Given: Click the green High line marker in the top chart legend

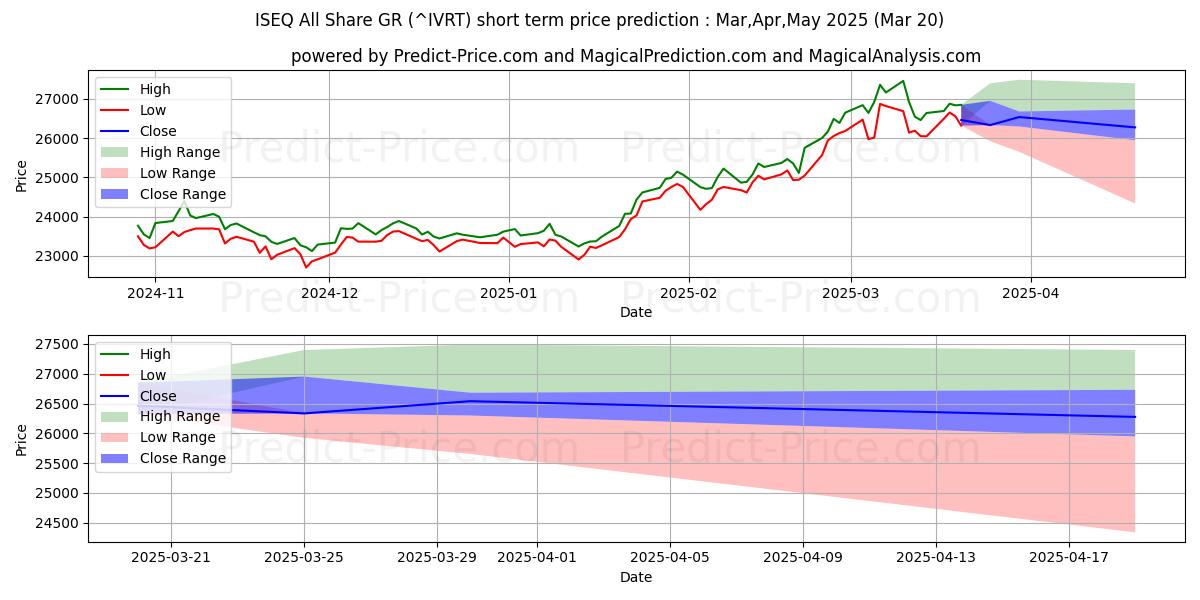Looking at the screenshot, I should coord(116,89).
